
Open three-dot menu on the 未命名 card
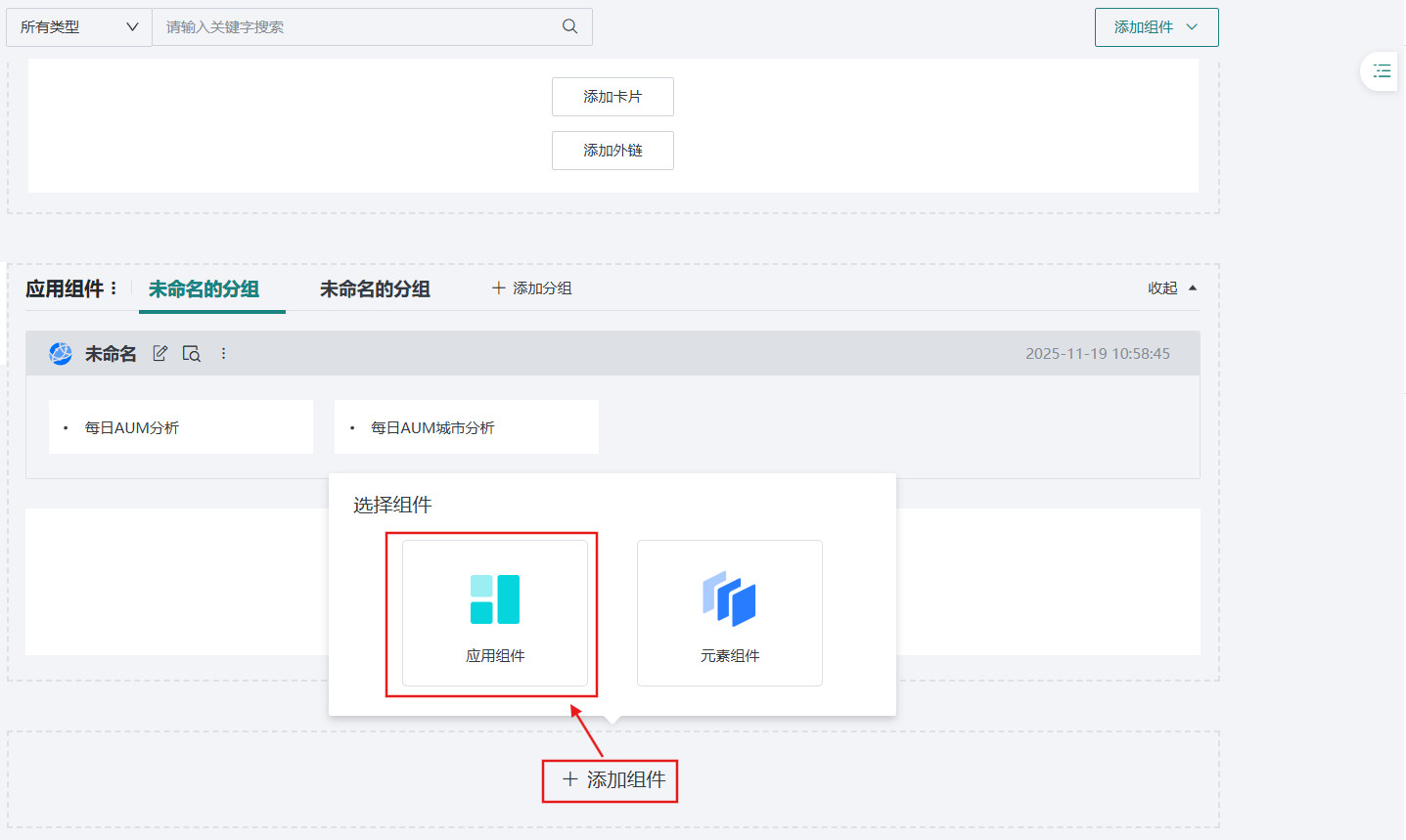pos(223,353)
